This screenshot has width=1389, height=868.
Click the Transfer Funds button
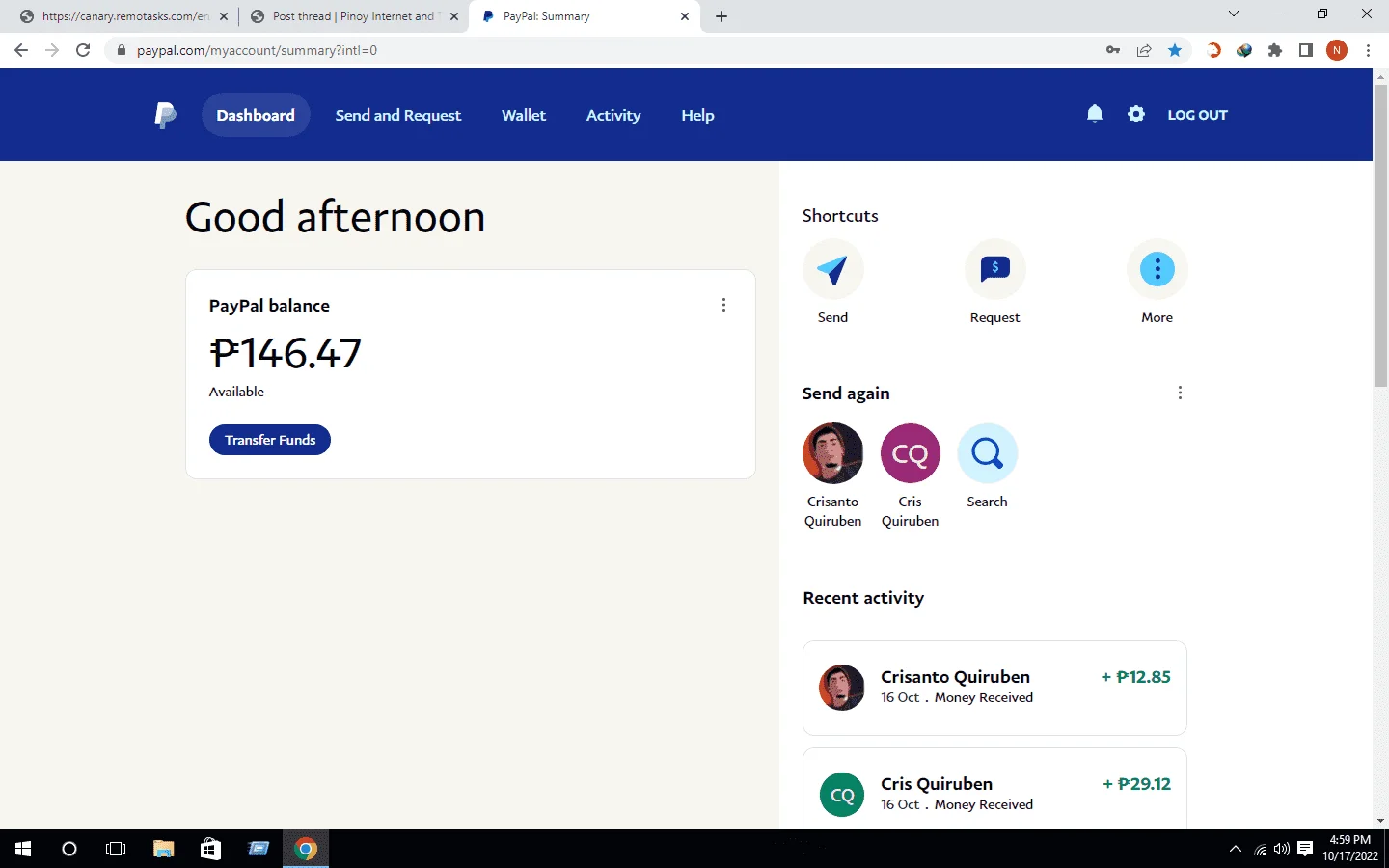(270, 440)
